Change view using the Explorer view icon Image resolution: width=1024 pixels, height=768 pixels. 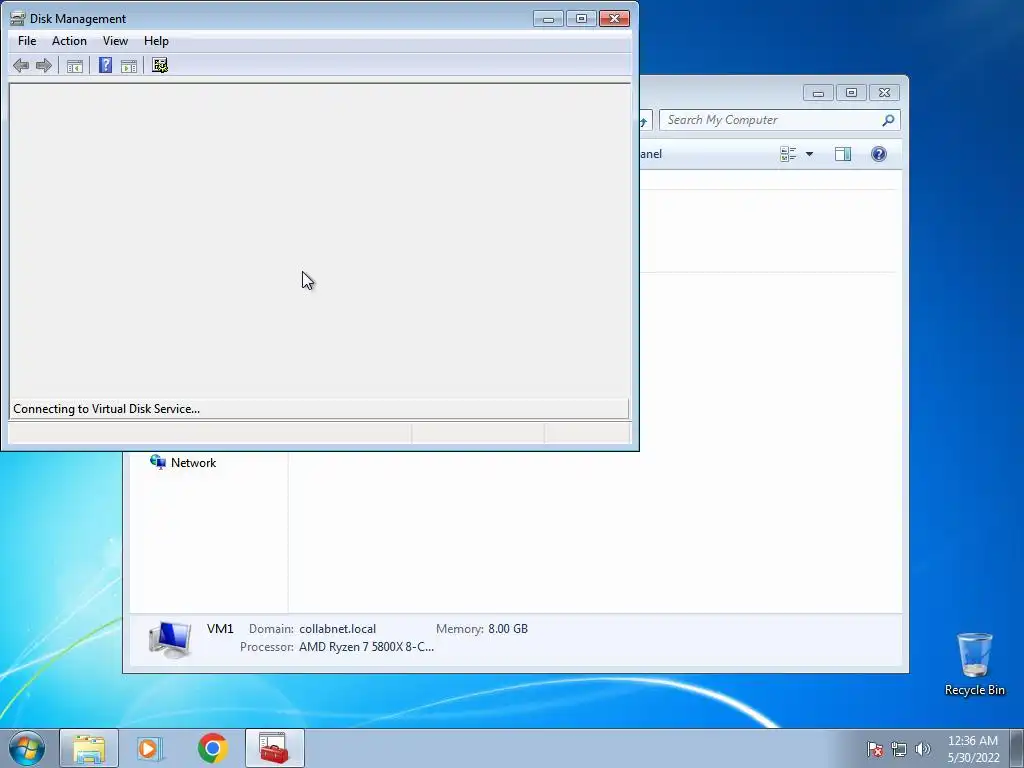click(x=788, y=154)
